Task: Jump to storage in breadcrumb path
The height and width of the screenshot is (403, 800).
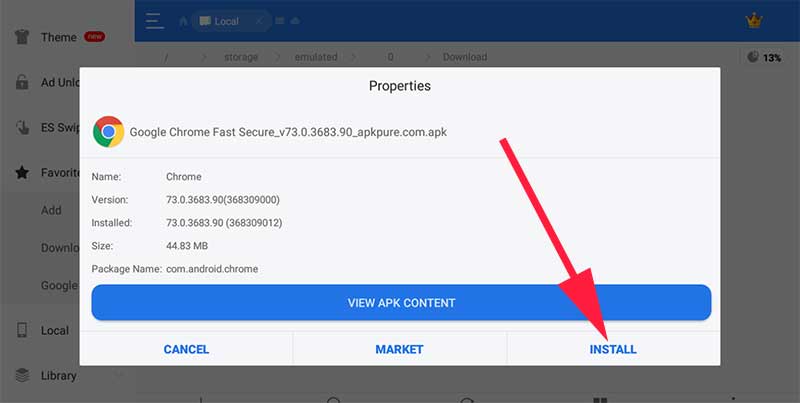Action: (x=241, y=57)
